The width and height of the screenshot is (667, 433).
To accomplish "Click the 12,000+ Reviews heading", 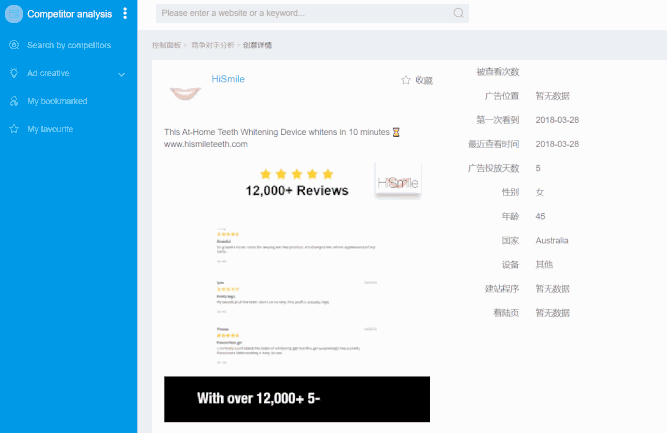I will [297, 191].
